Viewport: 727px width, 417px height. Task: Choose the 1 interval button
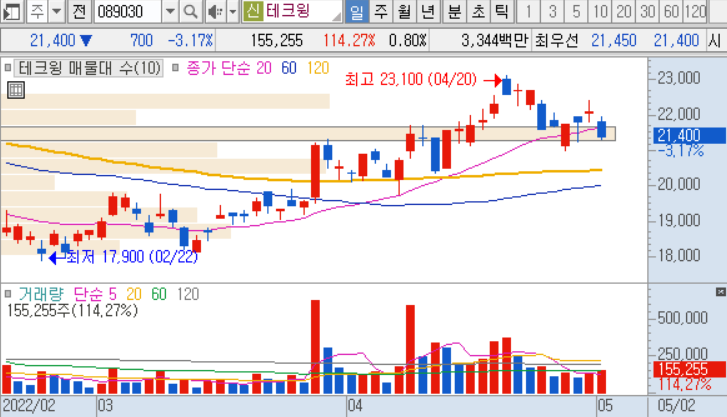pos(528,11)
